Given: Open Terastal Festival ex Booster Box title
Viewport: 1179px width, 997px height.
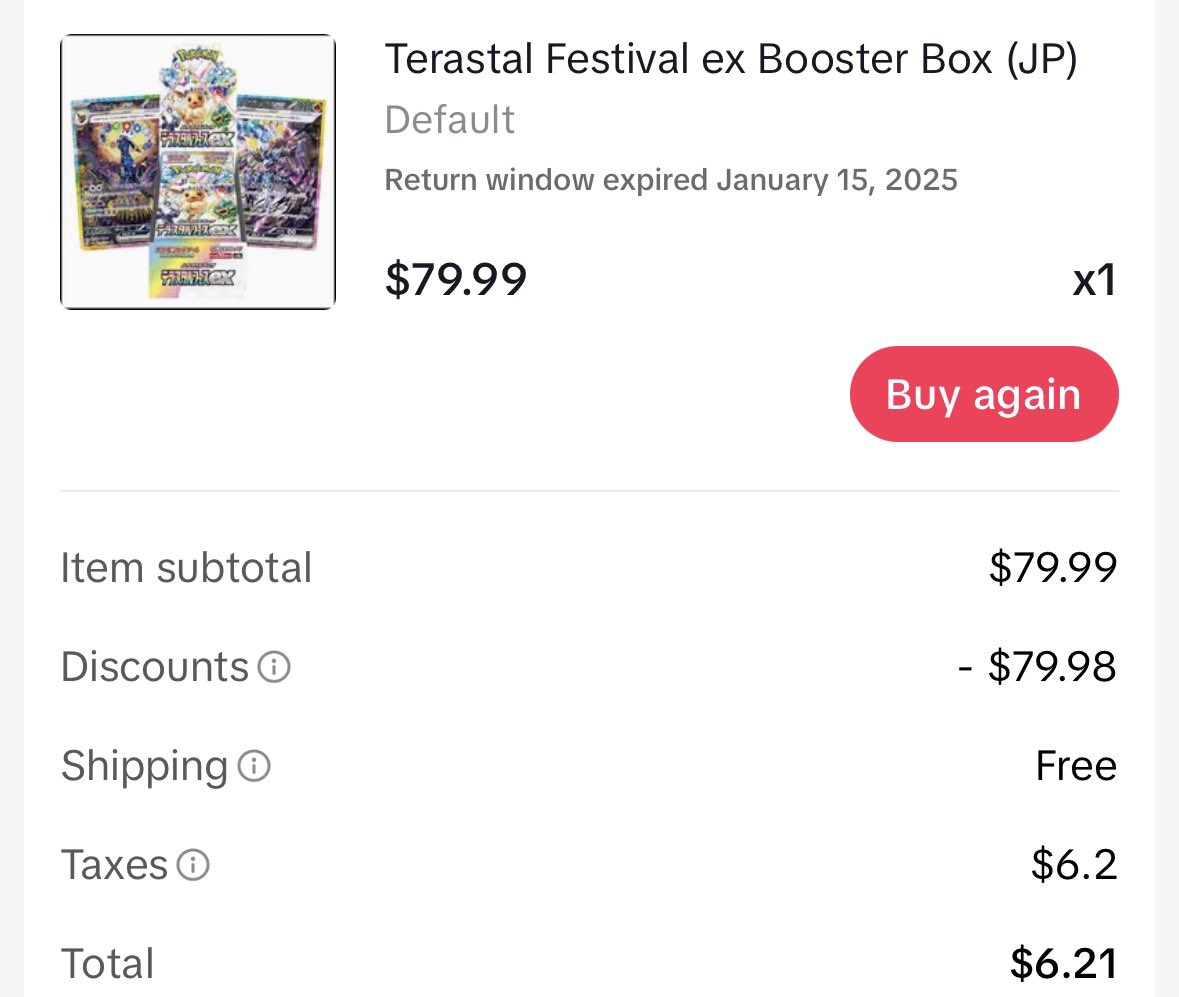Looking at the screenshot, I should coord(731,59).
